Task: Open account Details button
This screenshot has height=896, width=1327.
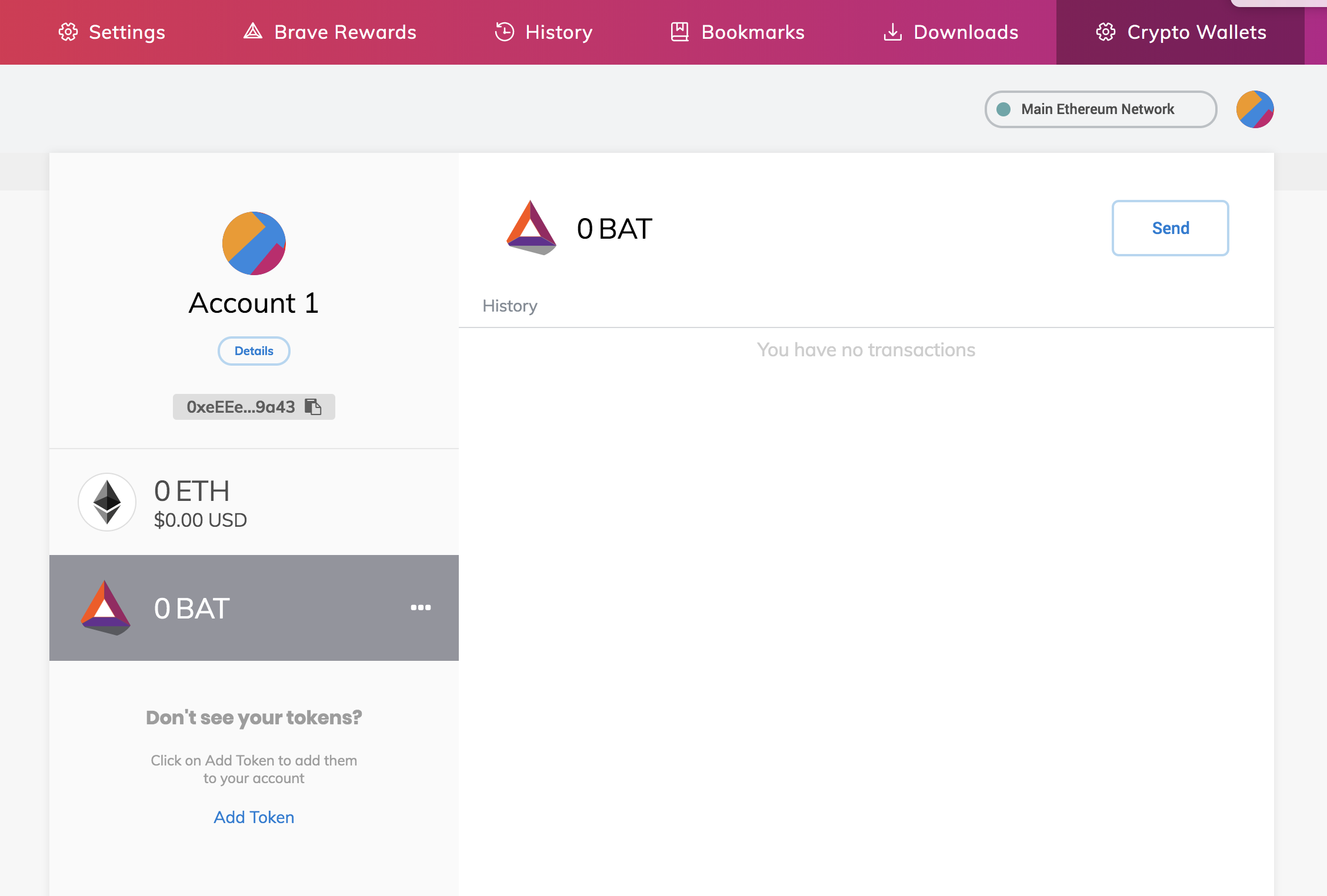Action: pos(254,351)
